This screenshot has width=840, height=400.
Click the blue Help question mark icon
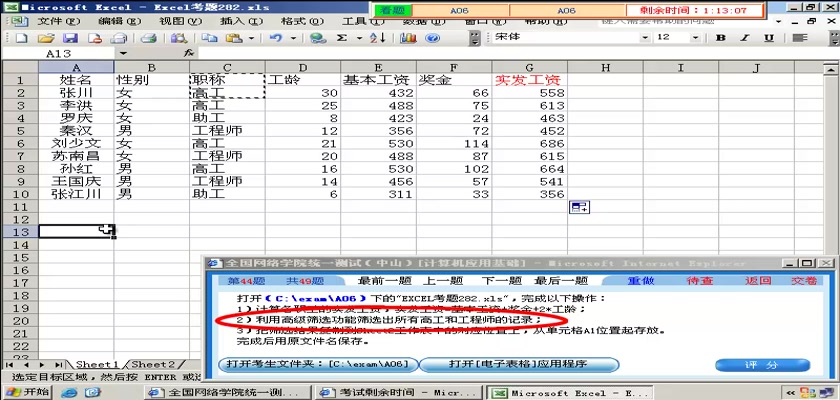pos(432,38)
